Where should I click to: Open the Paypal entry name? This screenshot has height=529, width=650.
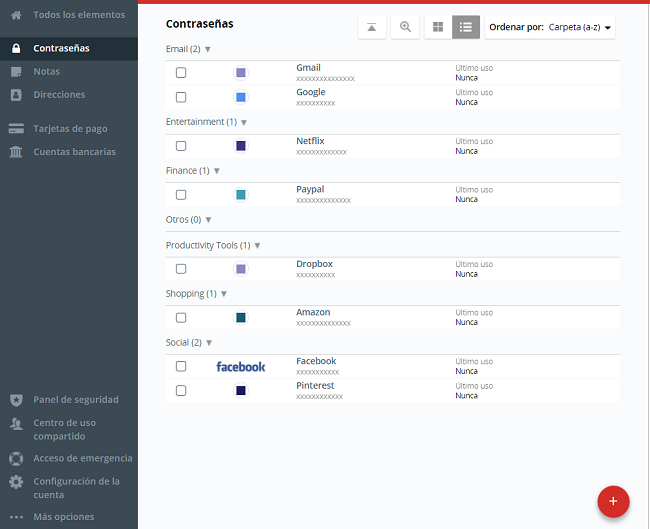(x=310, y=189)
